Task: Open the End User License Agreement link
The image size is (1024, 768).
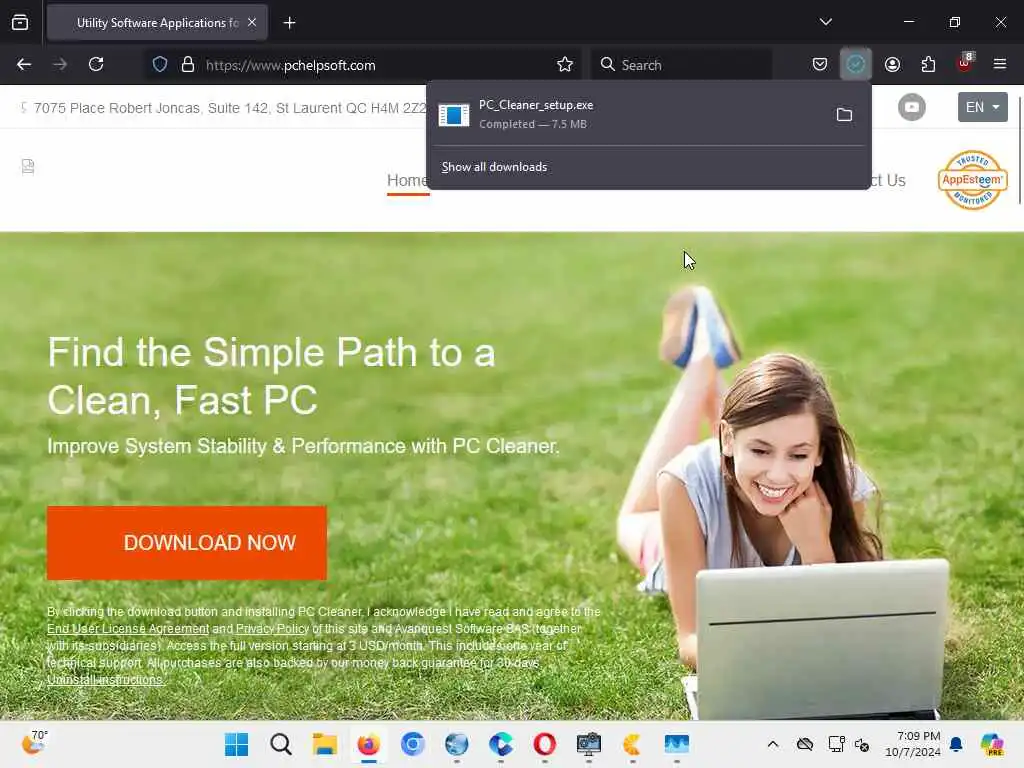Action: 128,629
